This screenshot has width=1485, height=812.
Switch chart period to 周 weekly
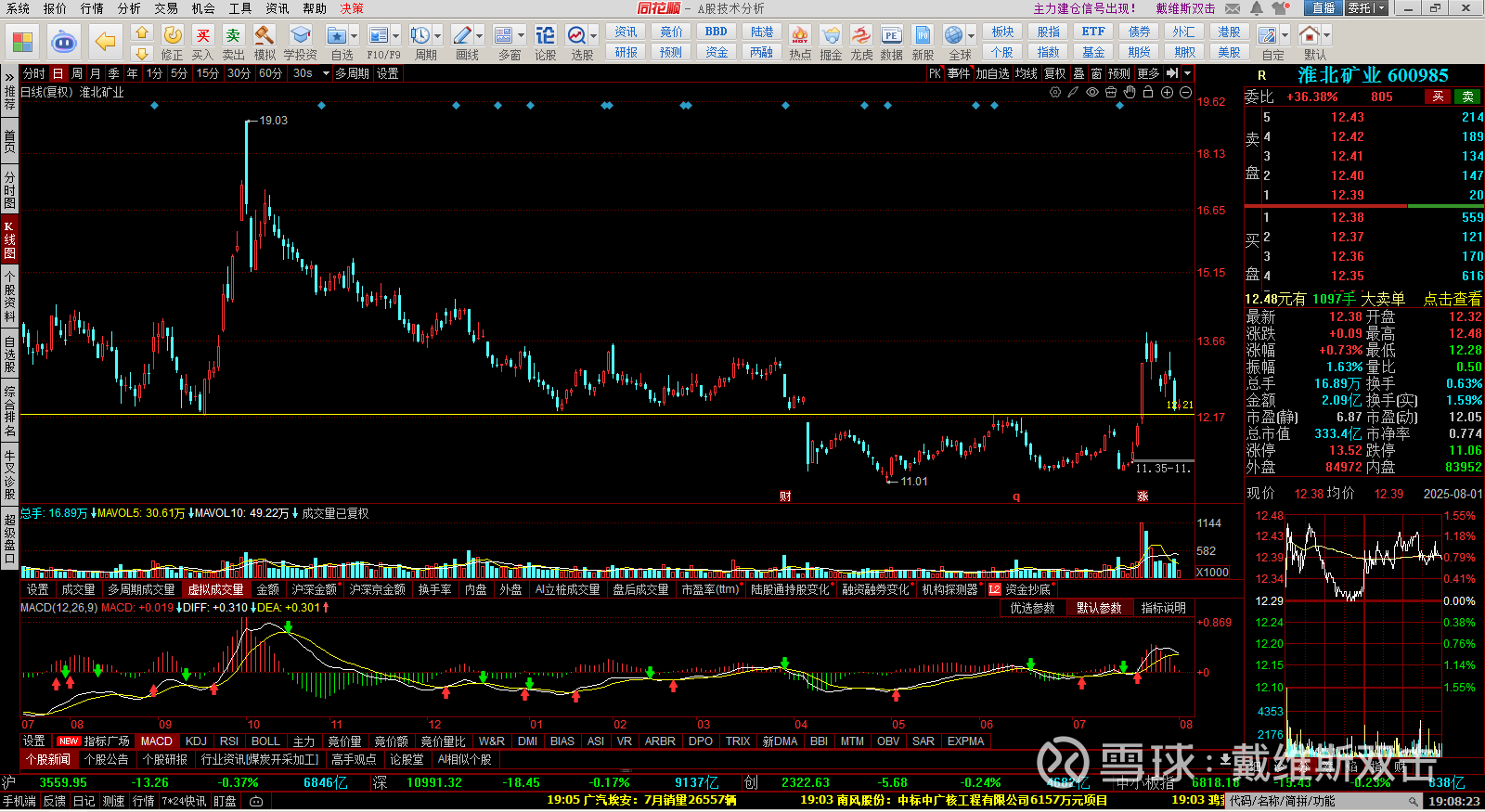coord(77,73)
